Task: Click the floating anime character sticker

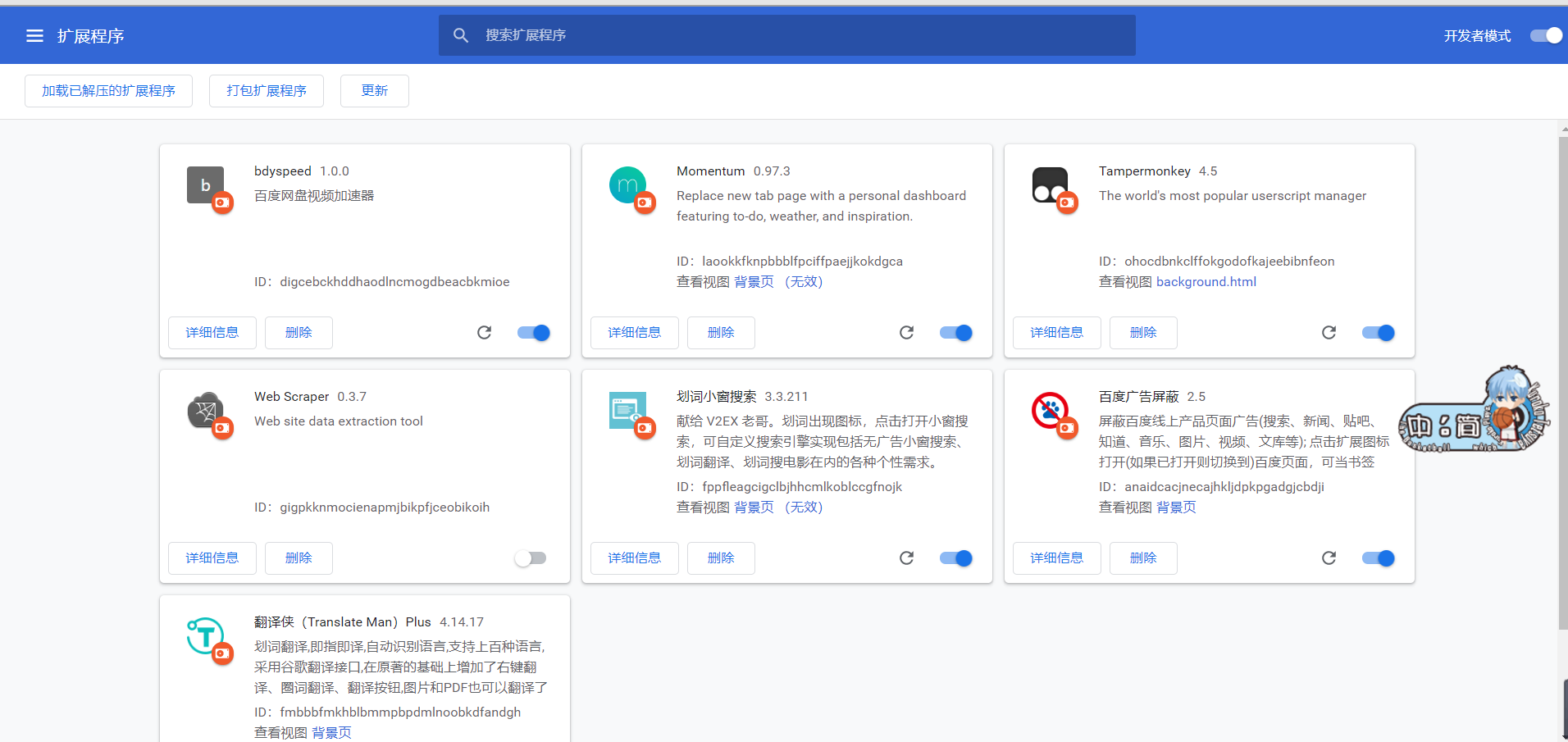Action: 1475,410
